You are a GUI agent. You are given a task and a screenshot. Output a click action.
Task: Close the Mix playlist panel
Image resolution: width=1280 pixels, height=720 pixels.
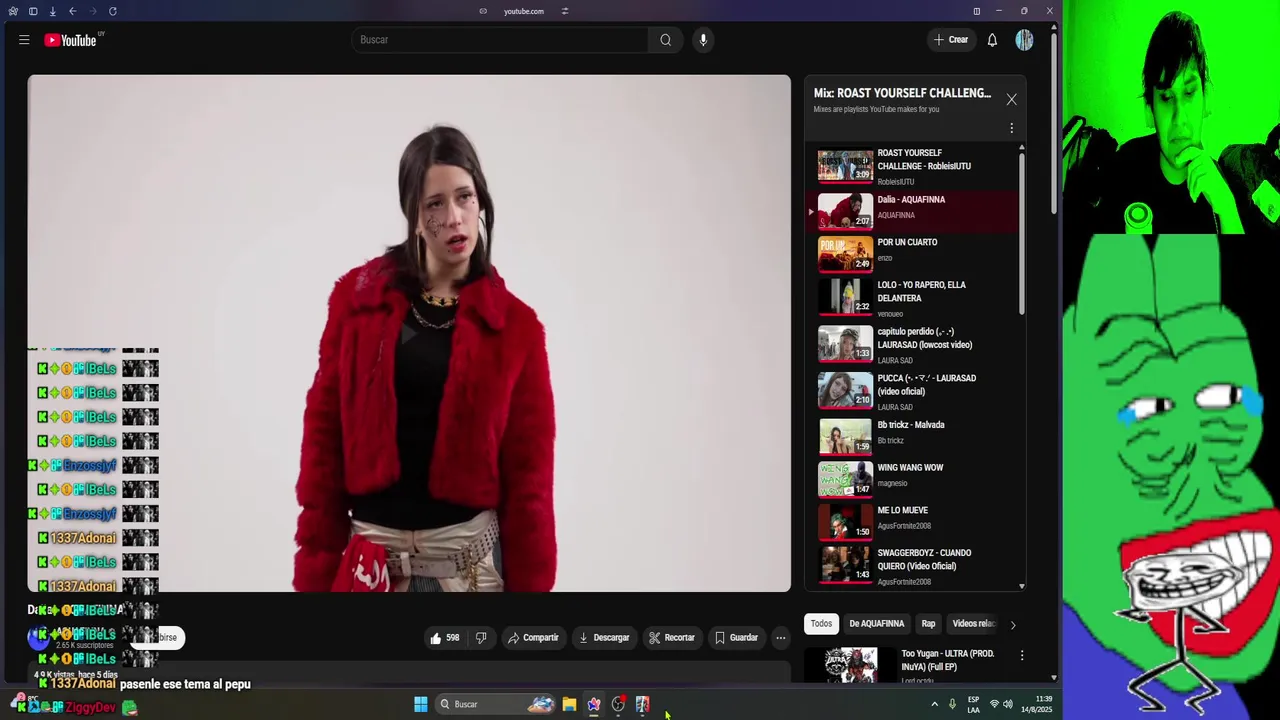coord(1011,100)
